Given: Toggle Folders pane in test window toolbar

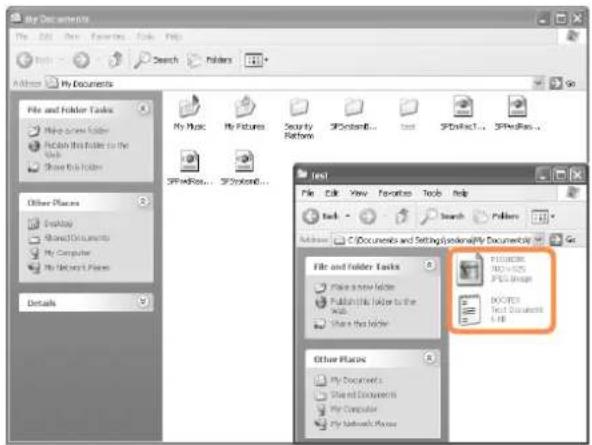Looking at the screenshot, I should (496, 216).
